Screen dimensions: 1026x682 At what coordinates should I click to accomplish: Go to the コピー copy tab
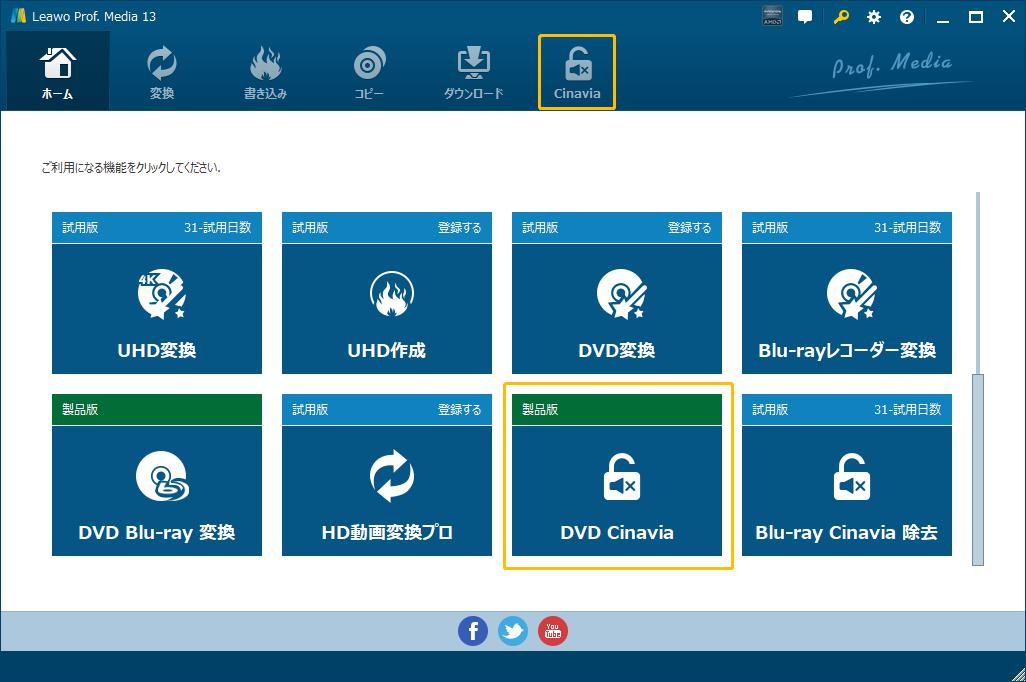coord(369,72)
